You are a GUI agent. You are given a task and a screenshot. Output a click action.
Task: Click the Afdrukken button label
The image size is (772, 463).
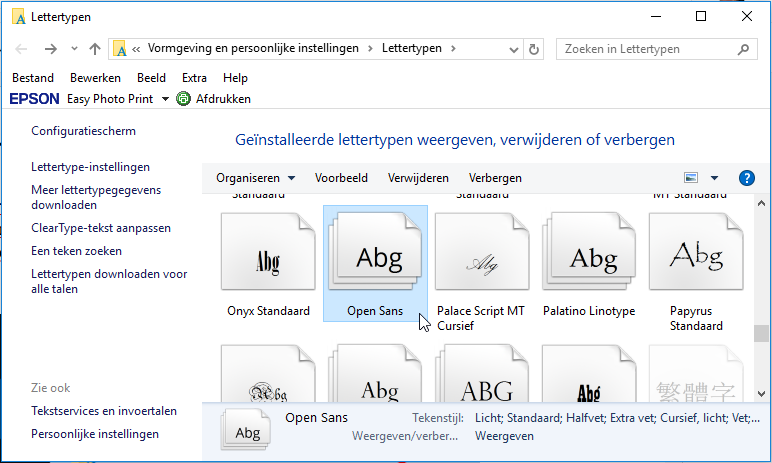[223, 99]
